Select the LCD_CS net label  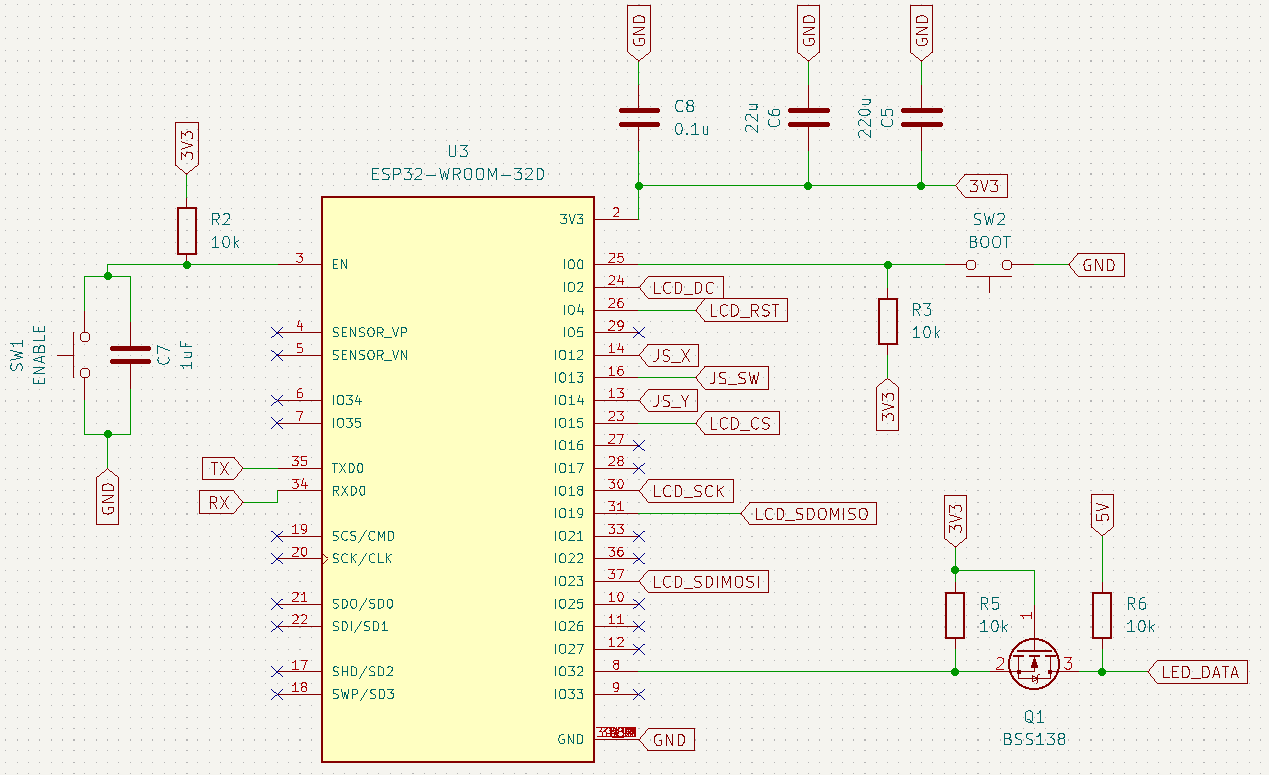point(737,423)
